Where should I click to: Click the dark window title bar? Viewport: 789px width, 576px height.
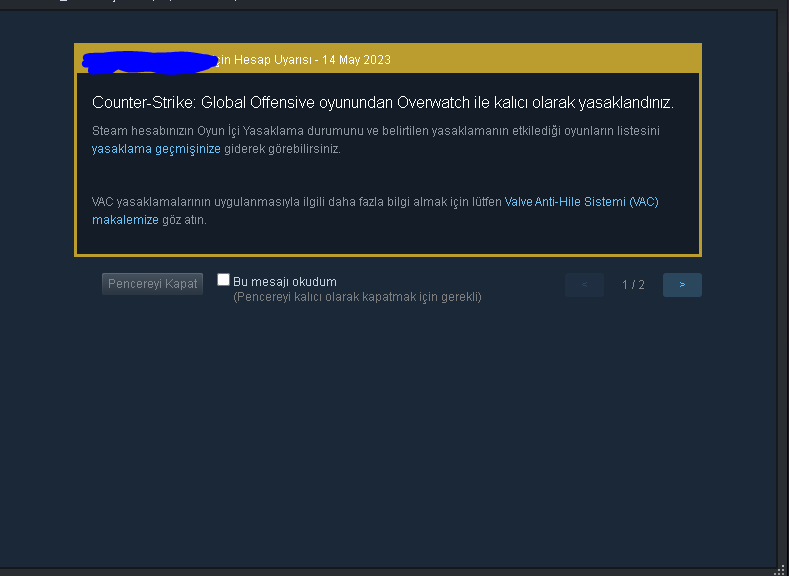point(394,4)
